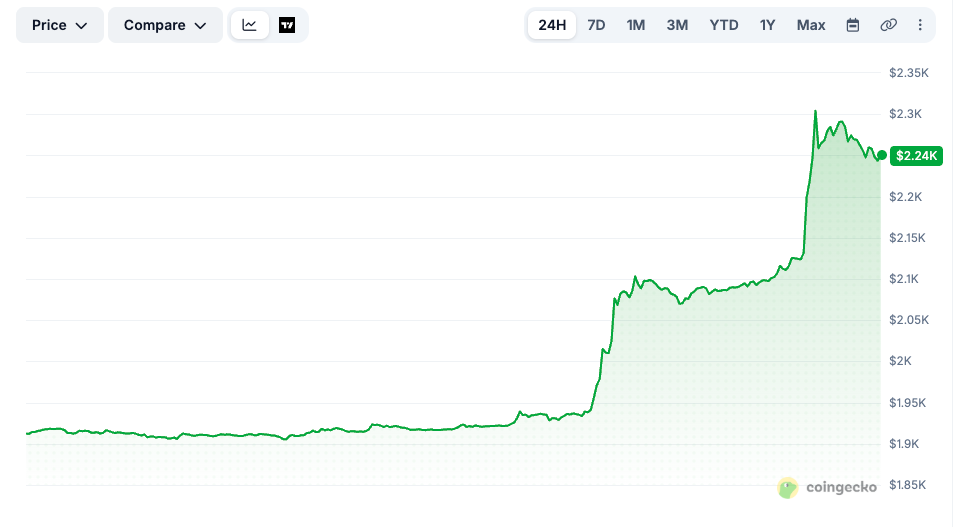Copy the chart link with chain icon

[888, 25]
